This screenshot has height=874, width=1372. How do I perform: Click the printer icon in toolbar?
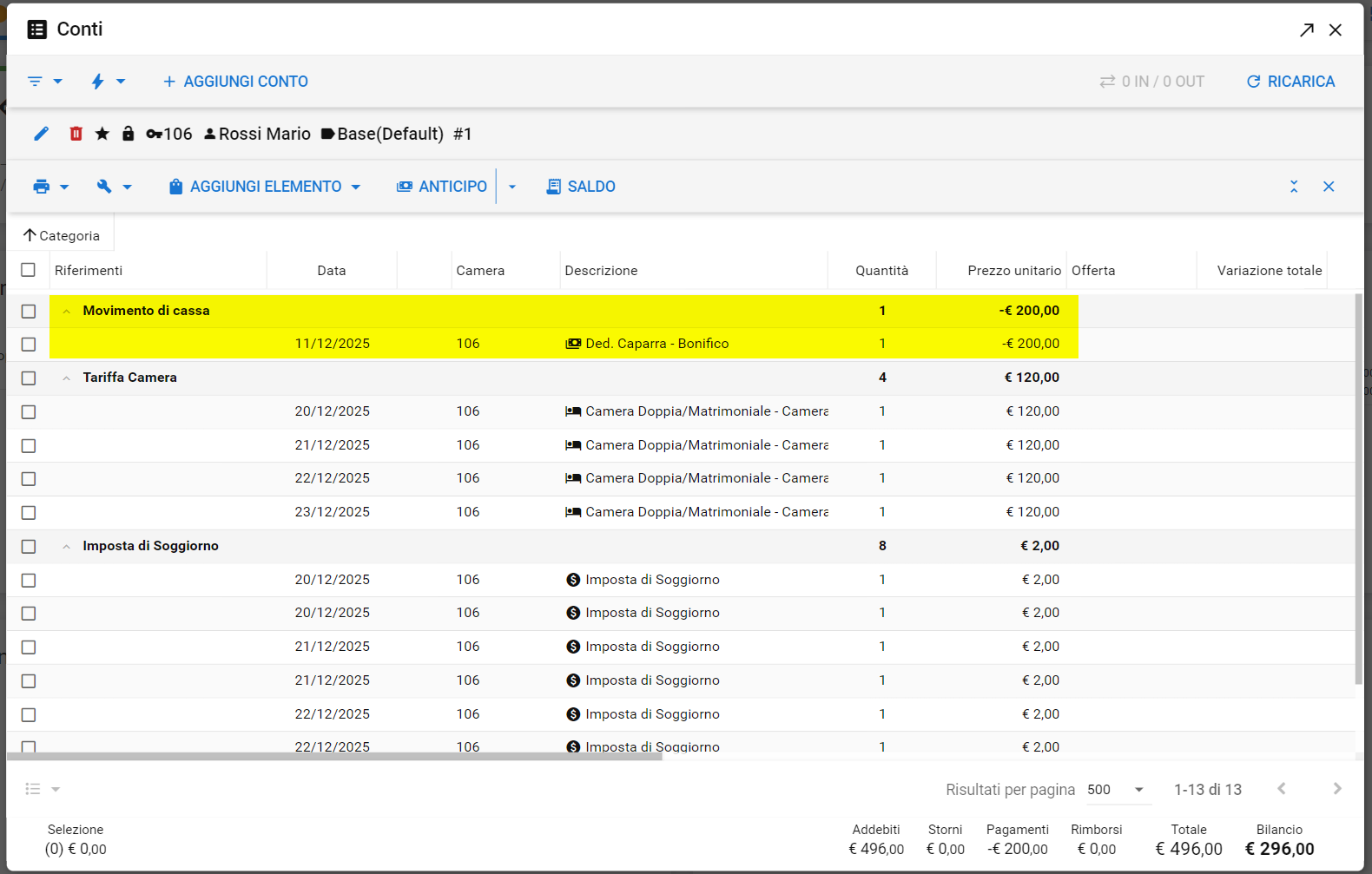pyautogui.click(x=42, y=187)
